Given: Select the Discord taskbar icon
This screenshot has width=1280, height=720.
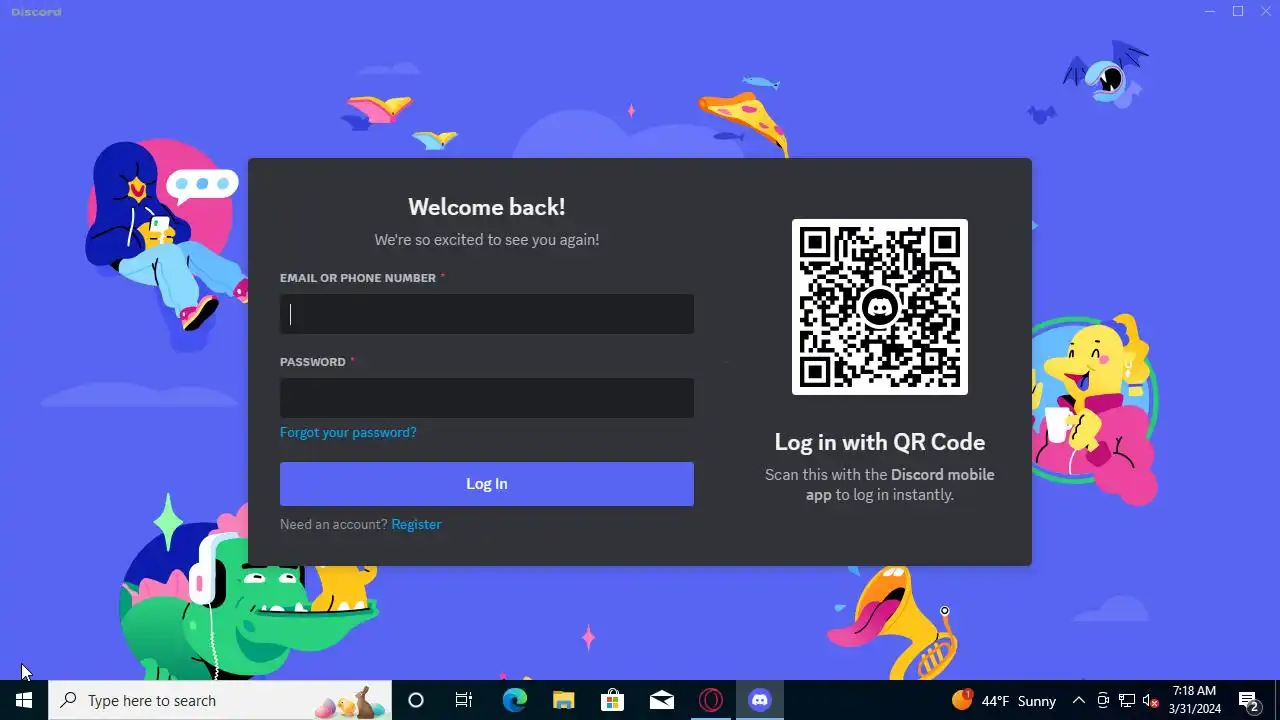Looking at the screenshot, I should (760, 700).
